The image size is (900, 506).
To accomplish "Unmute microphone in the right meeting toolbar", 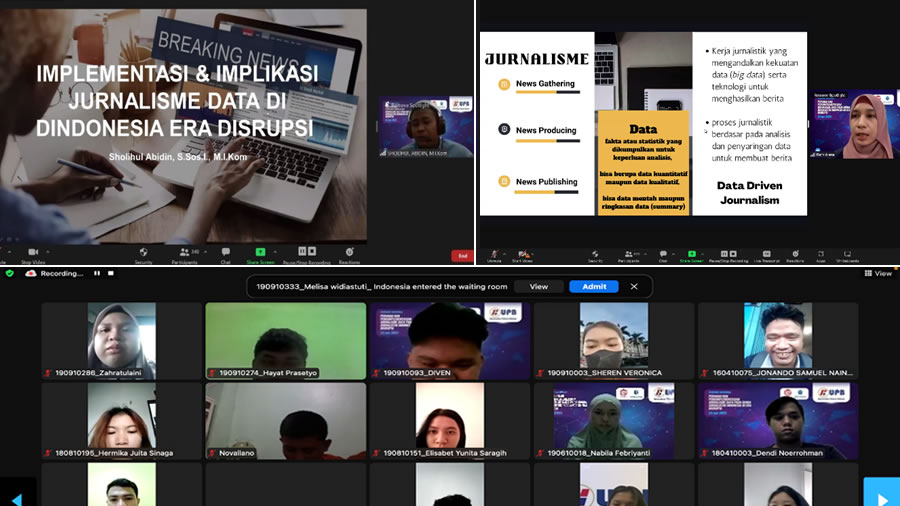I will pos(494,254).
